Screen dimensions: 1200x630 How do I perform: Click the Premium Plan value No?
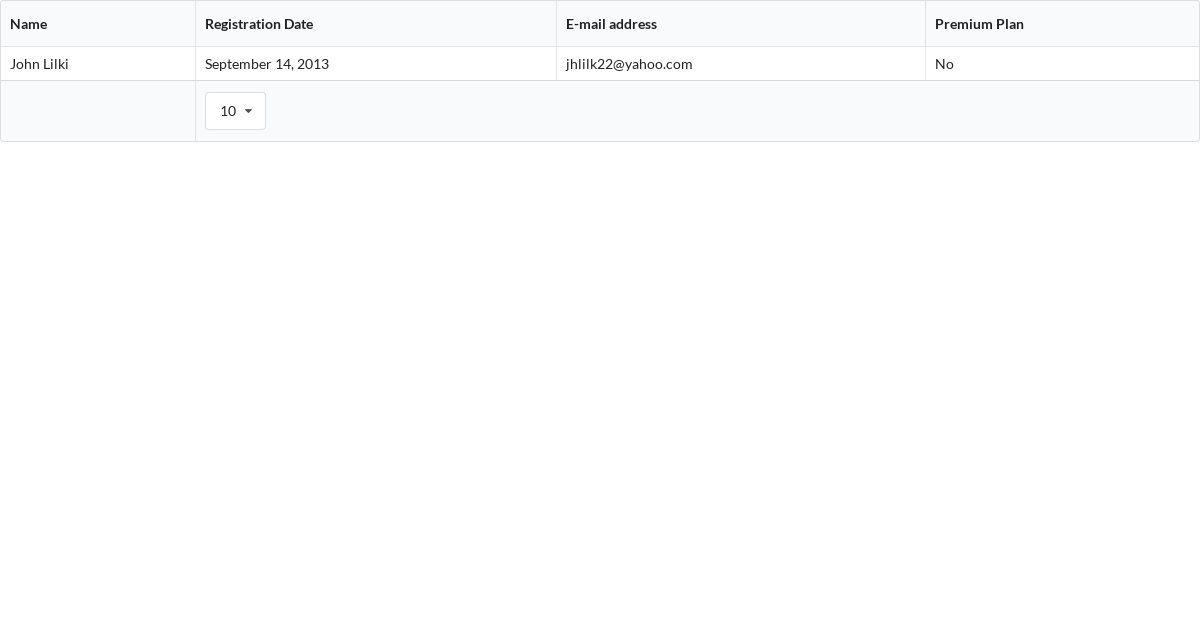944,63
